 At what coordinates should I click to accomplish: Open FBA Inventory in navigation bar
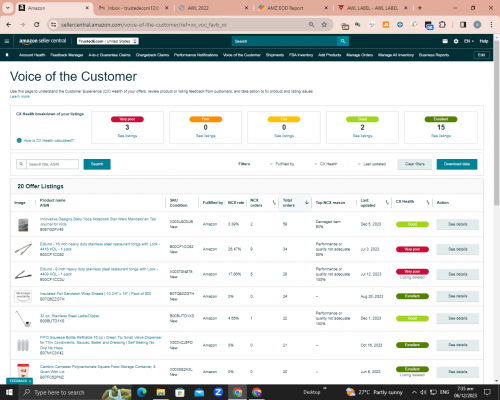[301, 55]
